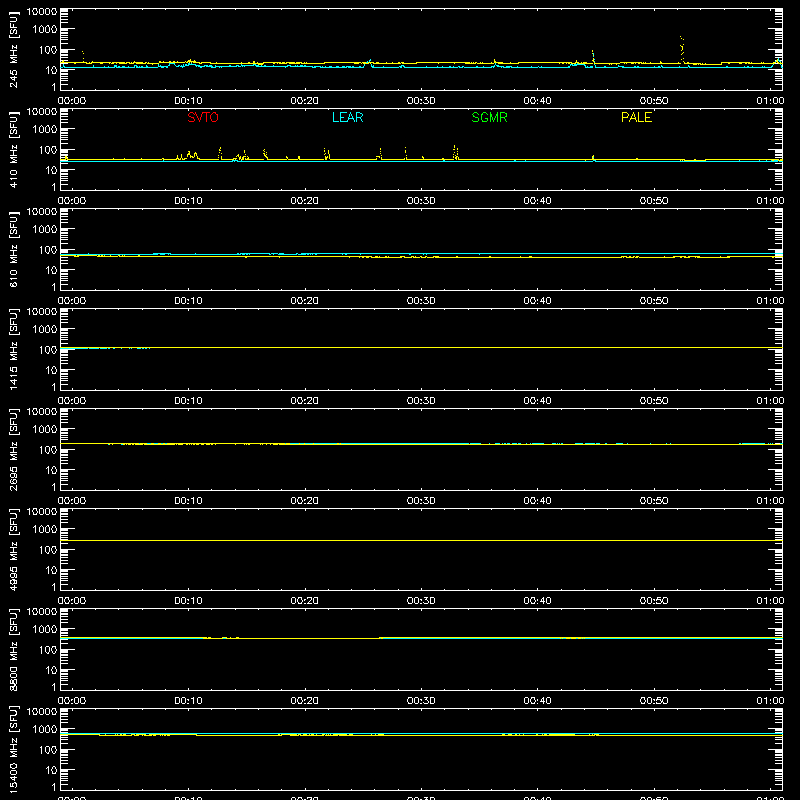Click the 00:50 time label under 245 MHz panel
The image size is (800, 800).
(654, 101)
